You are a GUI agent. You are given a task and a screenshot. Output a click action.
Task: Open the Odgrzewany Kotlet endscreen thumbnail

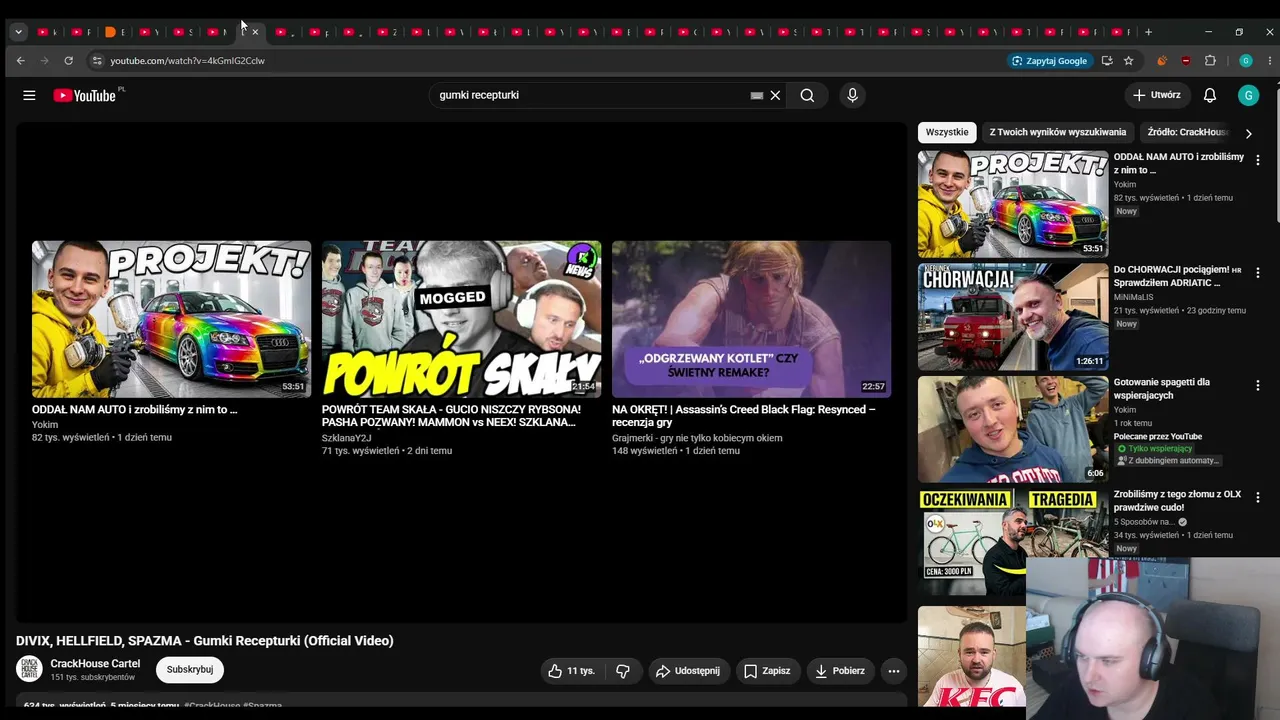coord(751,319)
